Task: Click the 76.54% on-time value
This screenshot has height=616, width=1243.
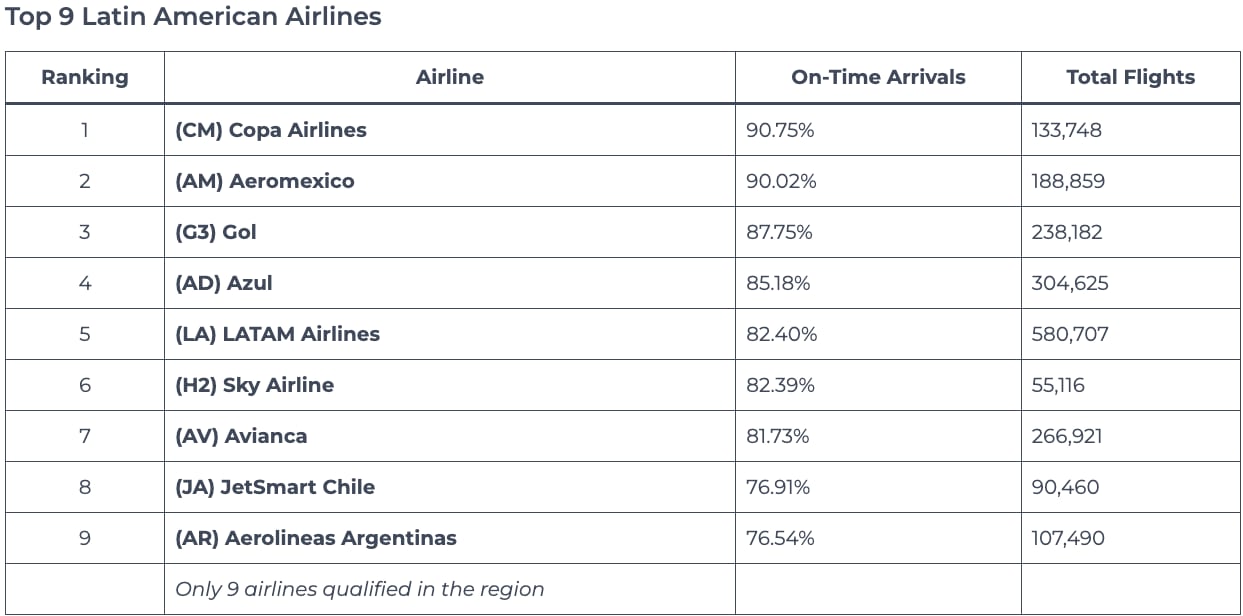Action: tap(780, 538)
